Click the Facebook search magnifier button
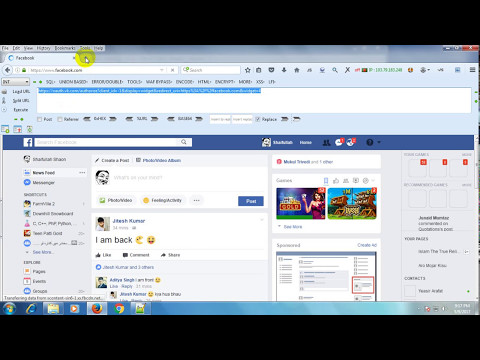Image resolution: width=480 pixels, height=360 pixels. (184, 142)
